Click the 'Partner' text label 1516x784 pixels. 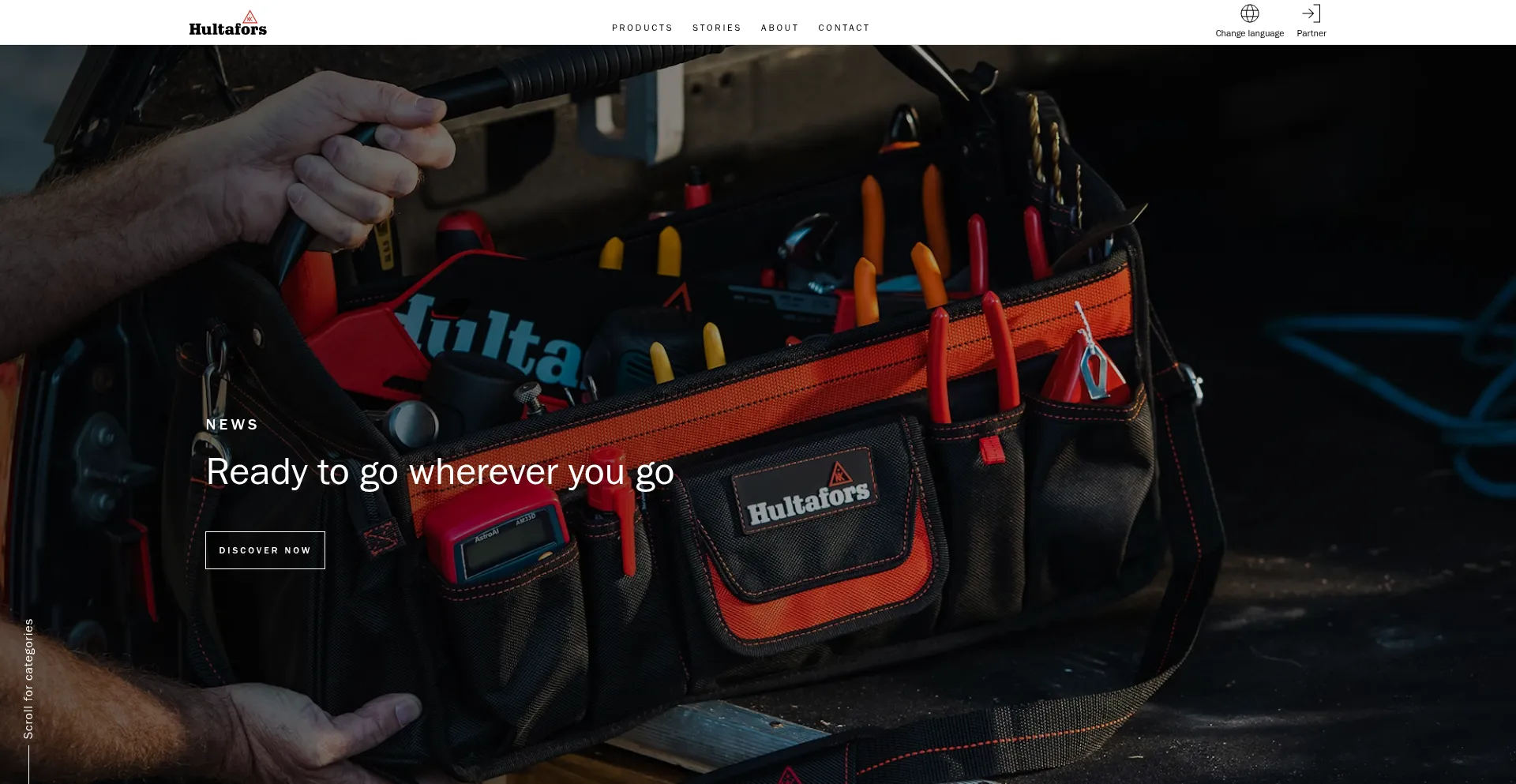point(1311,33)
